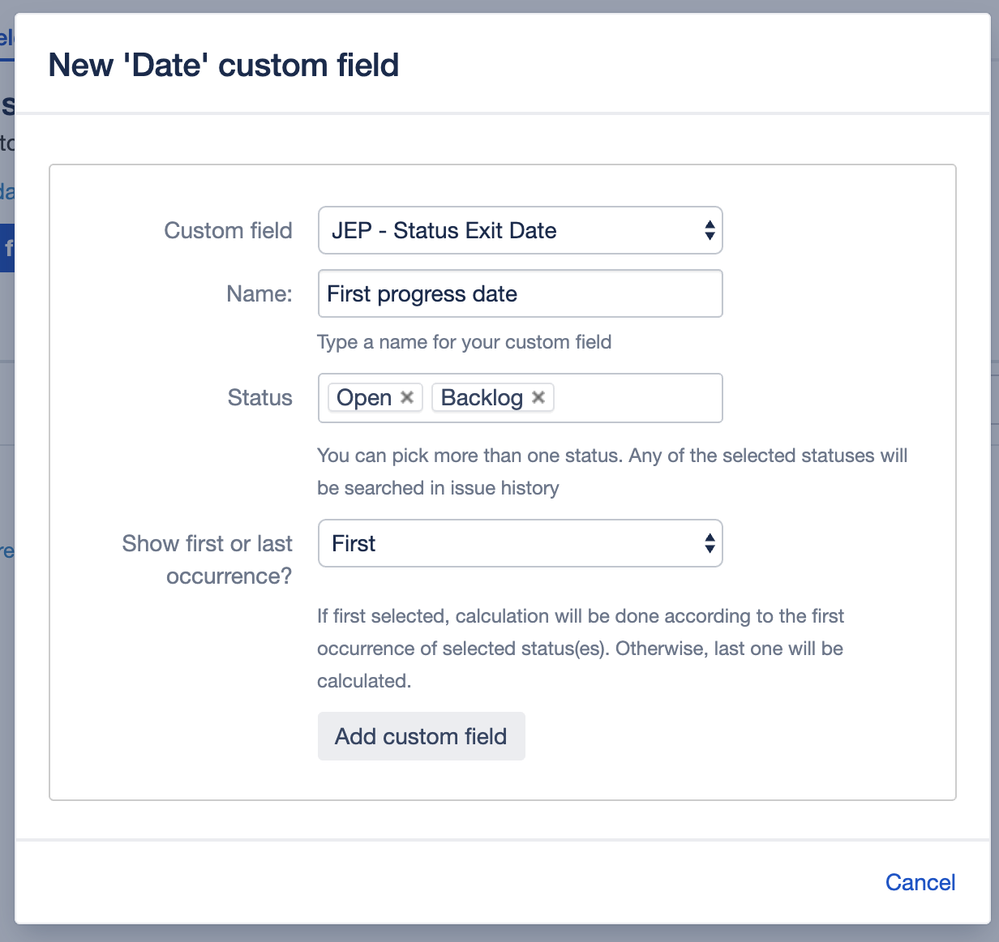Click the "New 'Date' custom field" dialog title
Screen dimensions: 999x942
(224, 66)
